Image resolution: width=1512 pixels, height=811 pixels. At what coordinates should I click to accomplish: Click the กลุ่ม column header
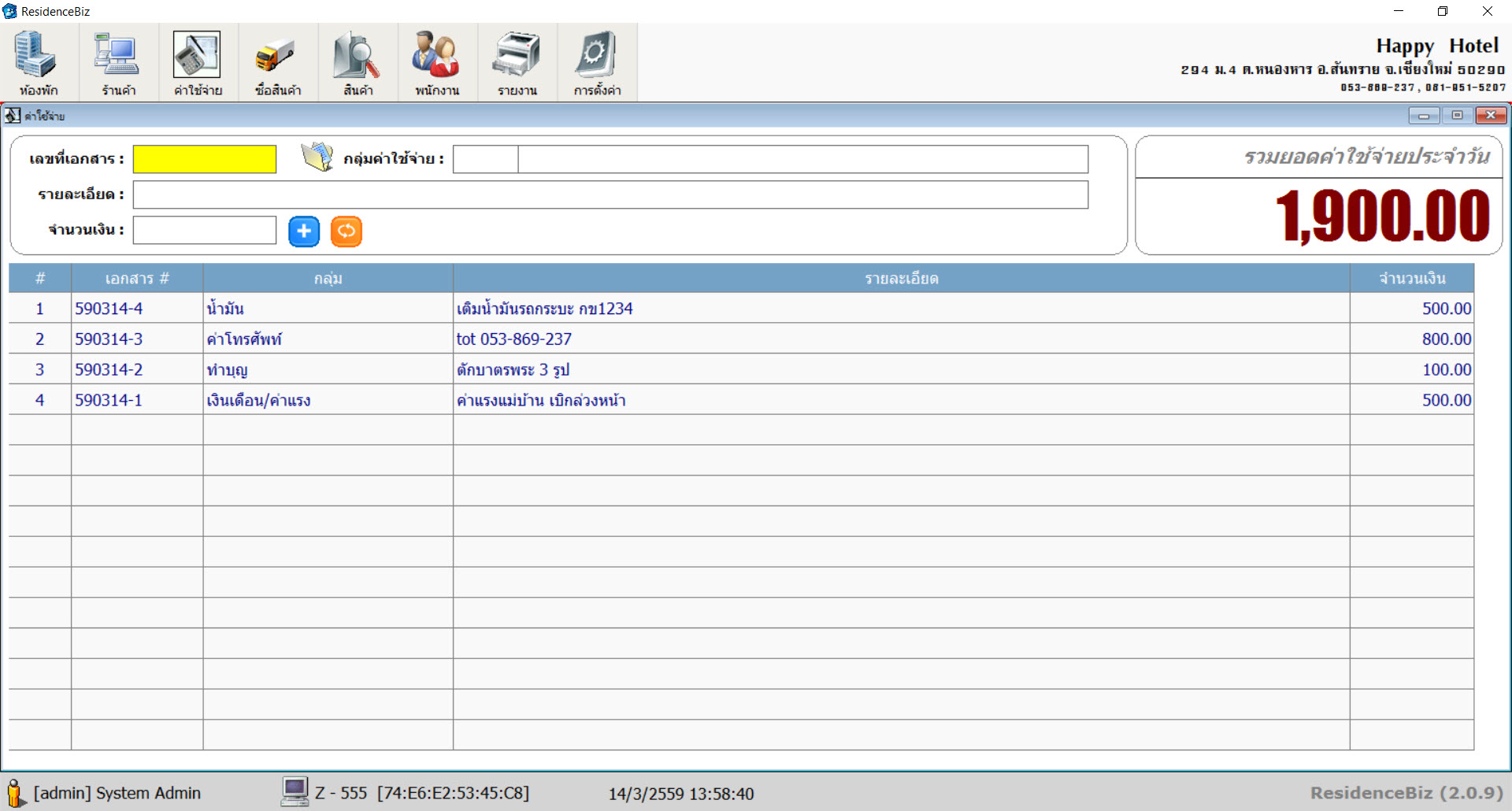coord(328,279)
